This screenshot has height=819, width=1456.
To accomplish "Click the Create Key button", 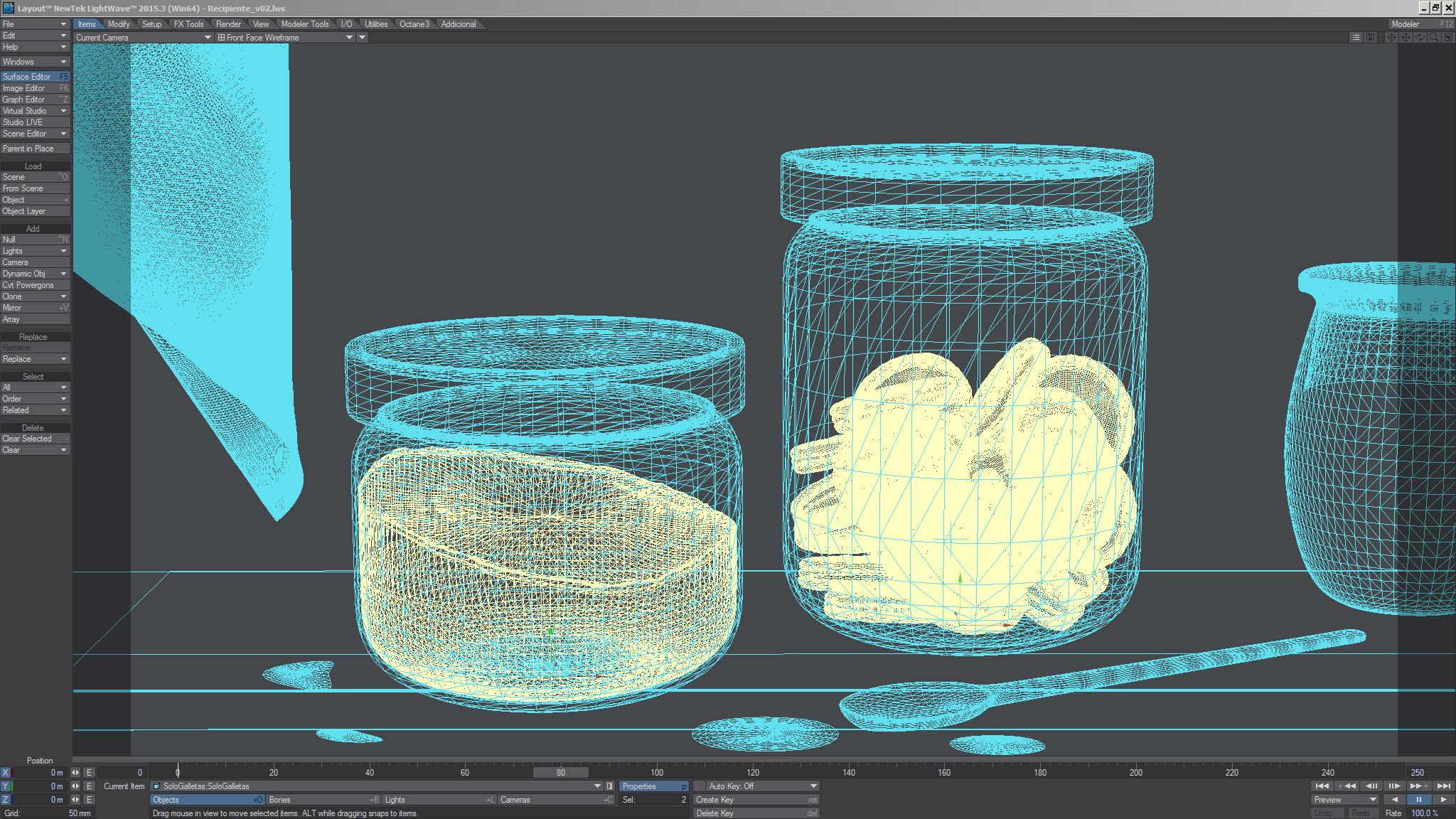I will 756,800.
